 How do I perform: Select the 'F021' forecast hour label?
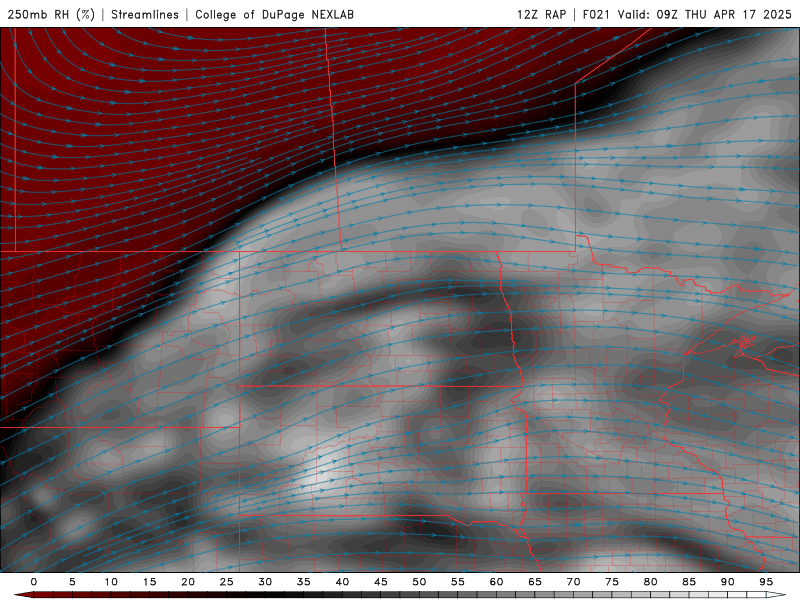pos(596,14)
